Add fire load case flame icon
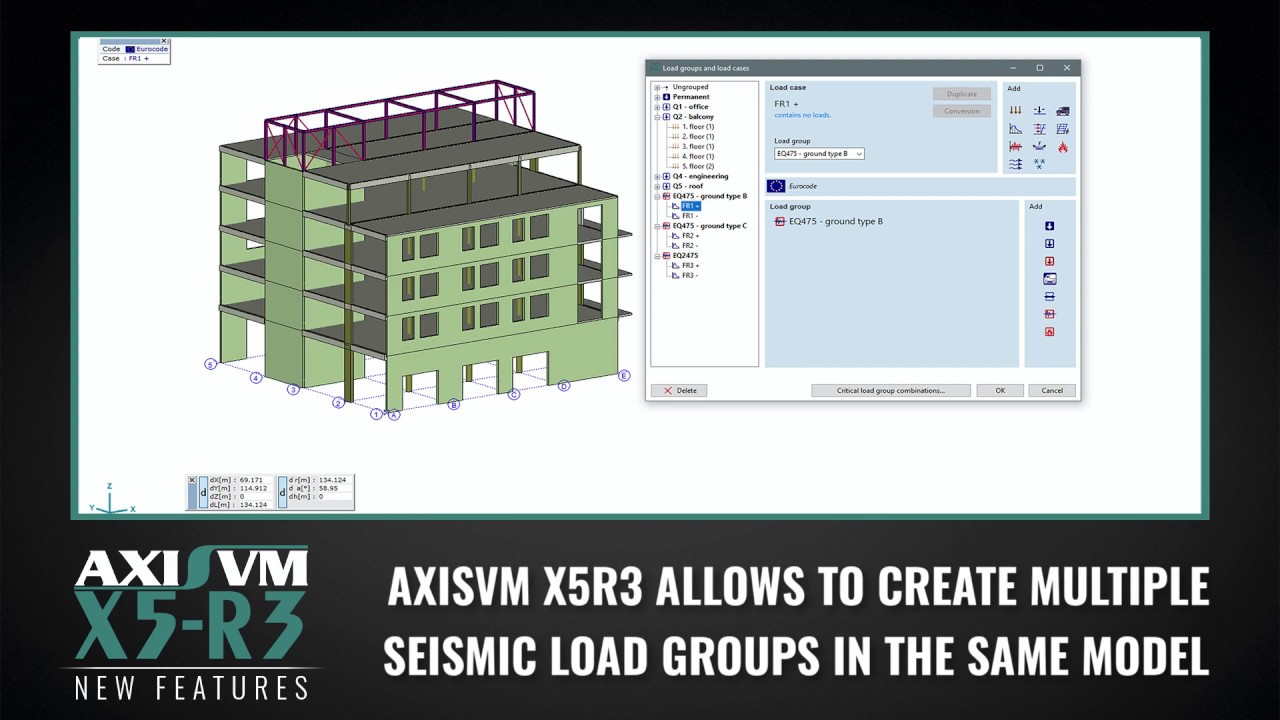 click(1063, 147)
